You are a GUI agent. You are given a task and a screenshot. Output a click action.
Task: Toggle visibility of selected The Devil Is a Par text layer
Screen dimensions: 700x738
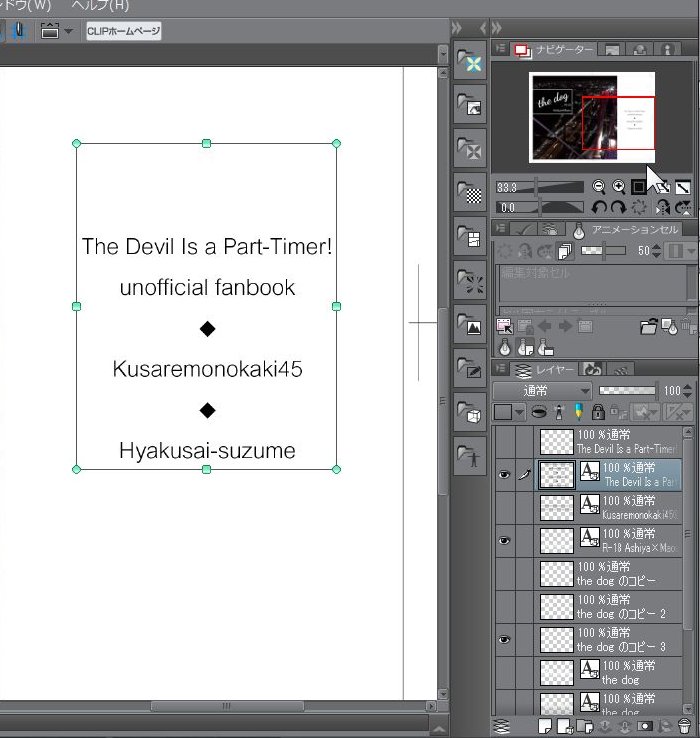504,474
